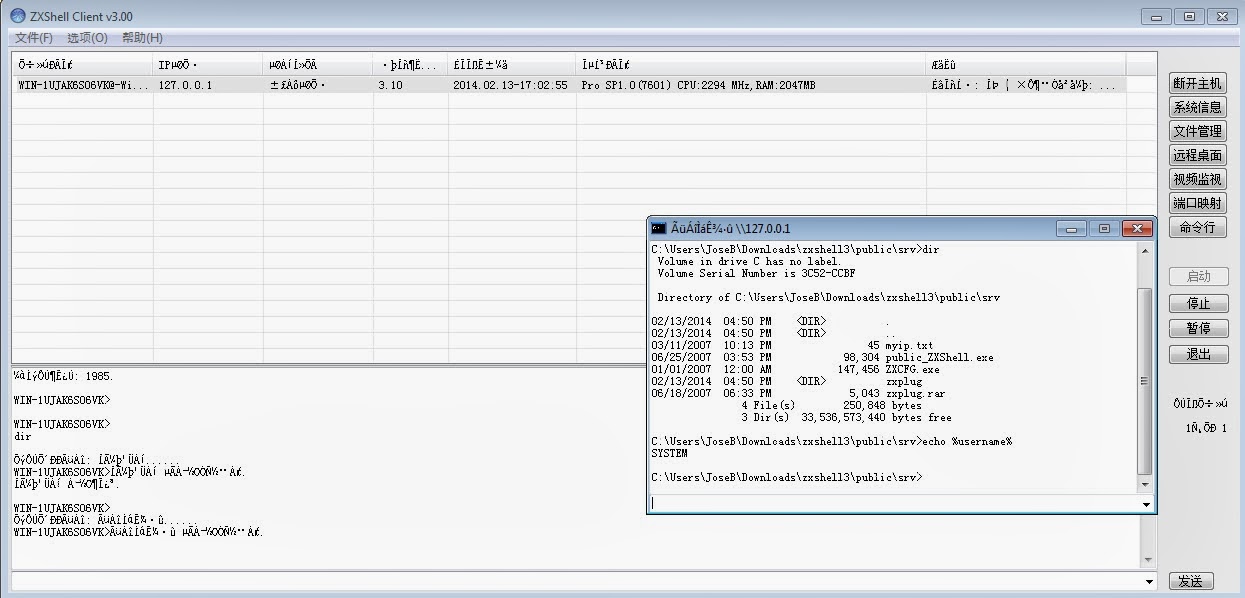Click the timestamp 2014.02.13-17:02.55
The width and height of the screenshot is (1245, 598).
pyautogui.click(x=510, y=86)
